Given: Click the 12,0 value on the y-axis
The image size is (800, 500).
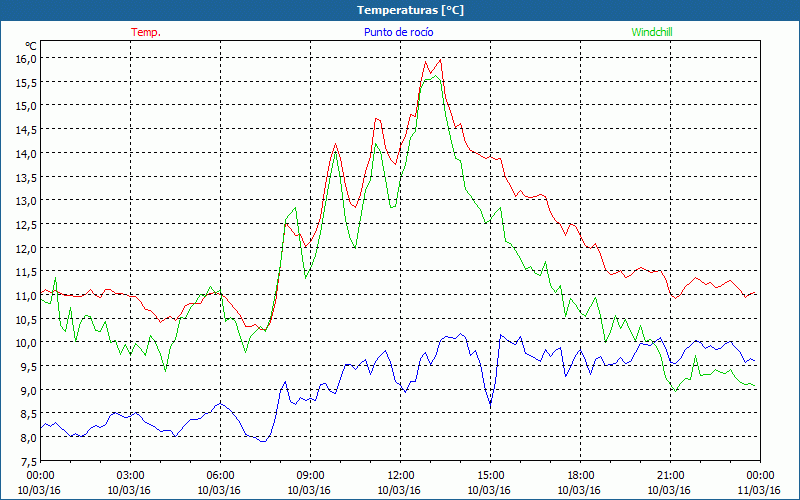Looking at the screenshot, I should tap(25, 248).
